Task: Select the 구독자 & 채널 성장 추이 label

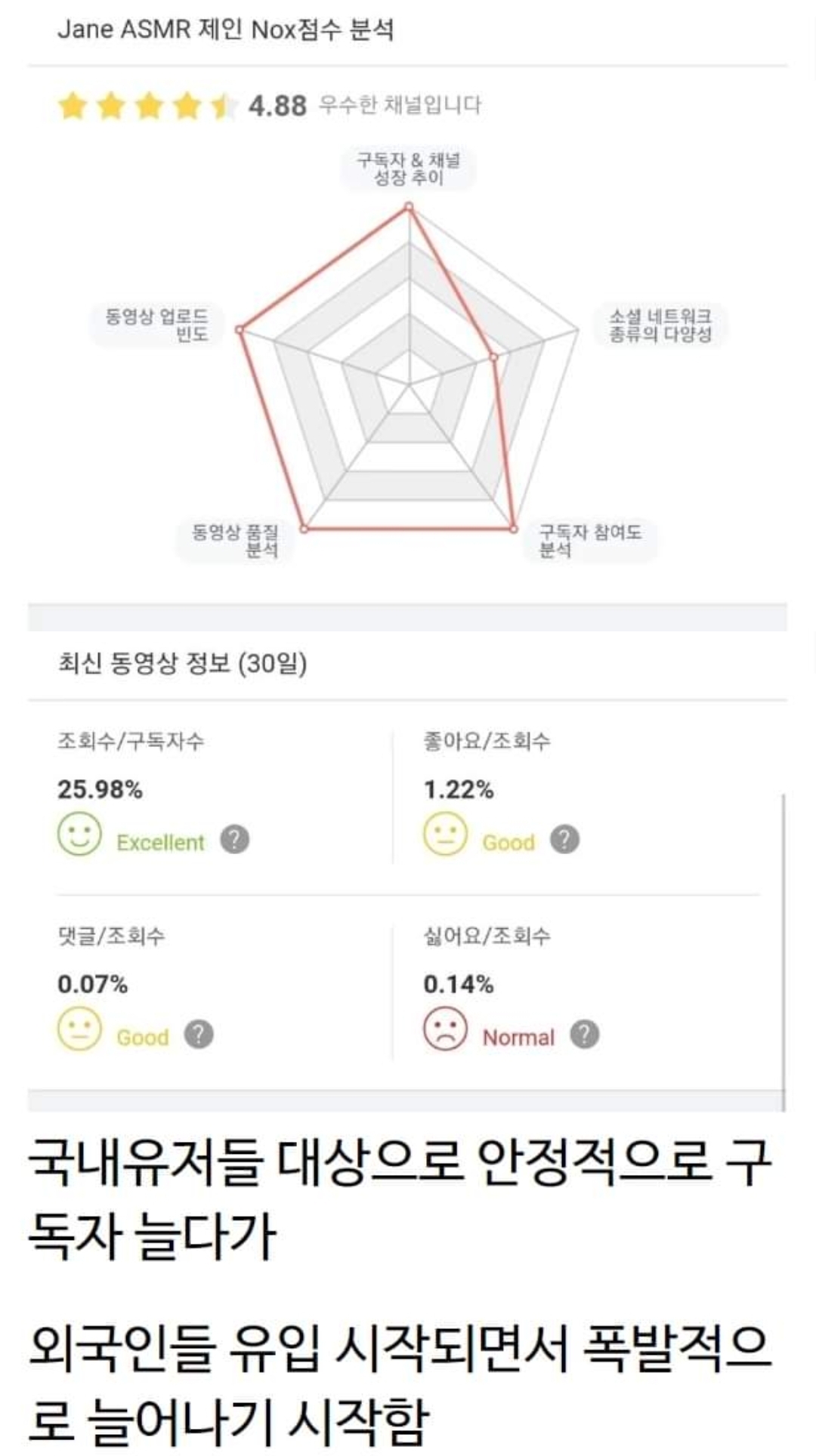Action: click(x=408, y=168)
